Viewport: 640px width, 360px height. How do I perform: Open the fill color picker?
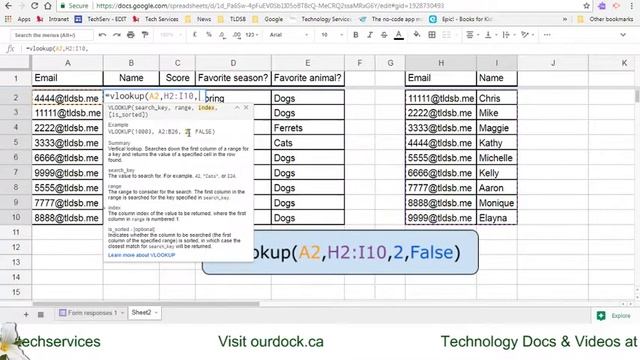(x=417, y=35)
